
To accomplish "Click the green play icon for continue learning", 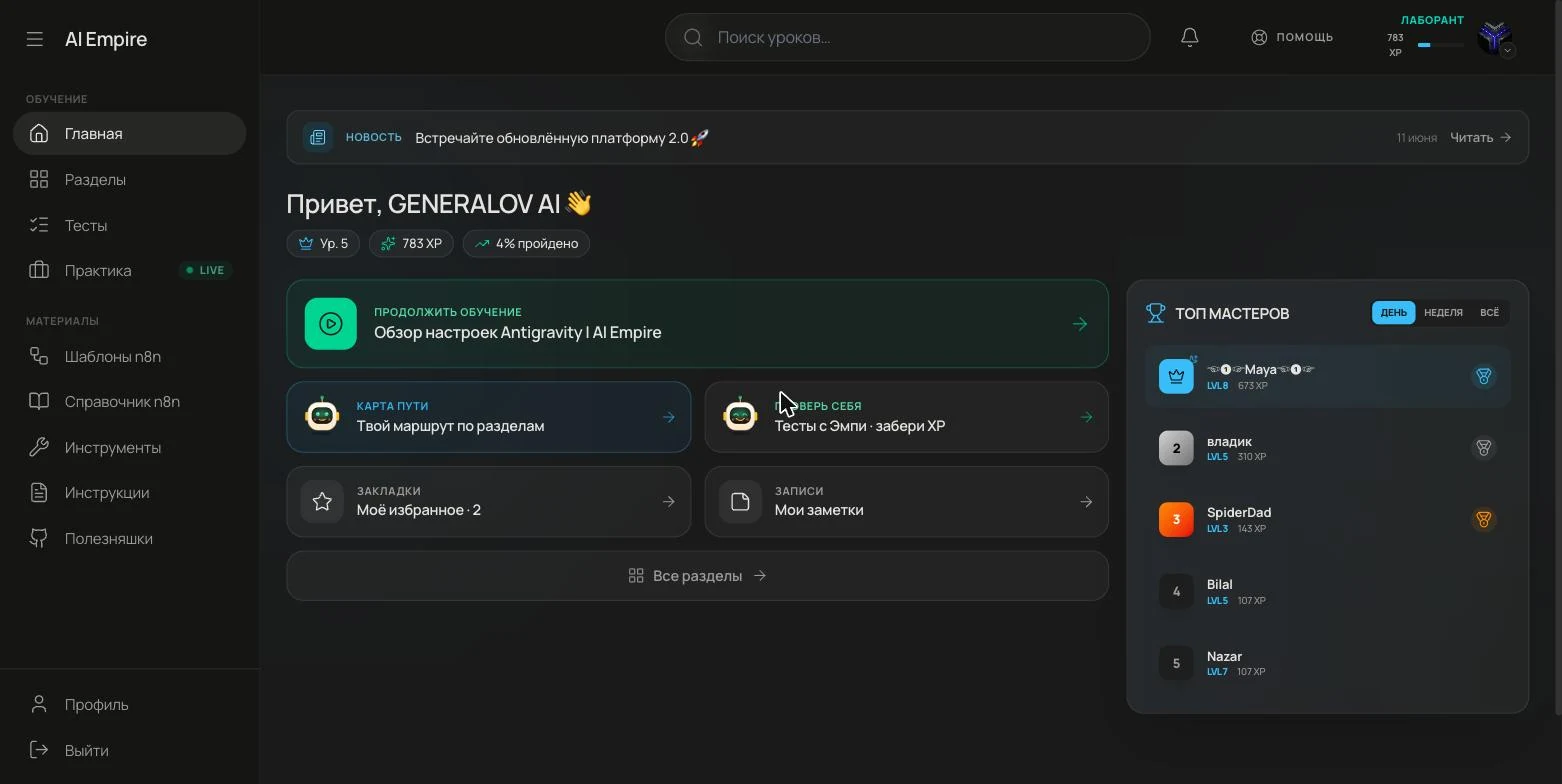I will (331, 324).
